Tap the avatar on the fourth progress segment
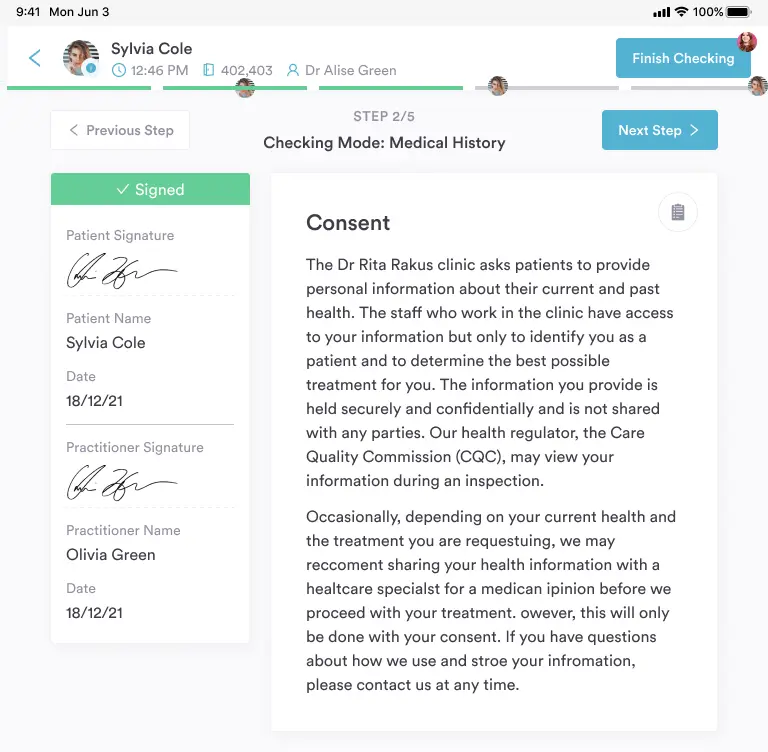This screenshot has width=768, height=752. [x=497, y=87]
